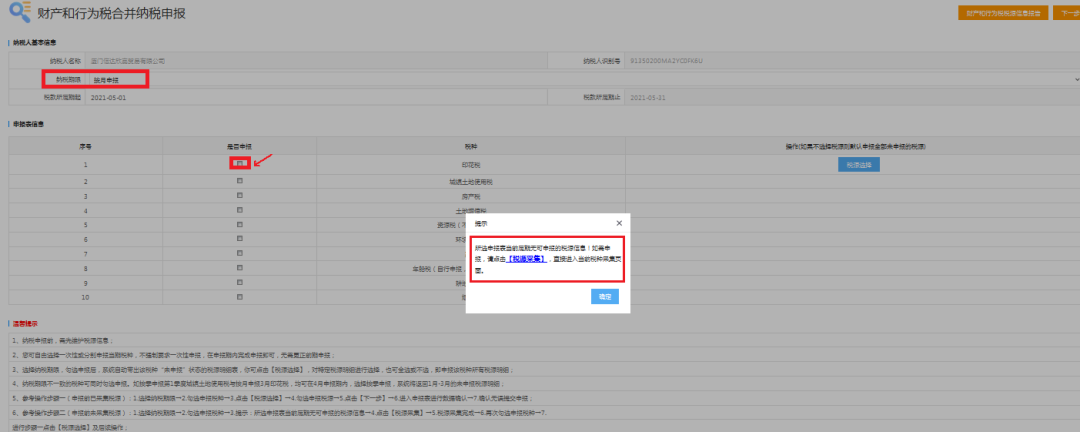Check the row 8 车船税 checkbox
Image resolution: width=1080 pixels, height=432 pixels.
pyautogui.click(x=239, y=268)
